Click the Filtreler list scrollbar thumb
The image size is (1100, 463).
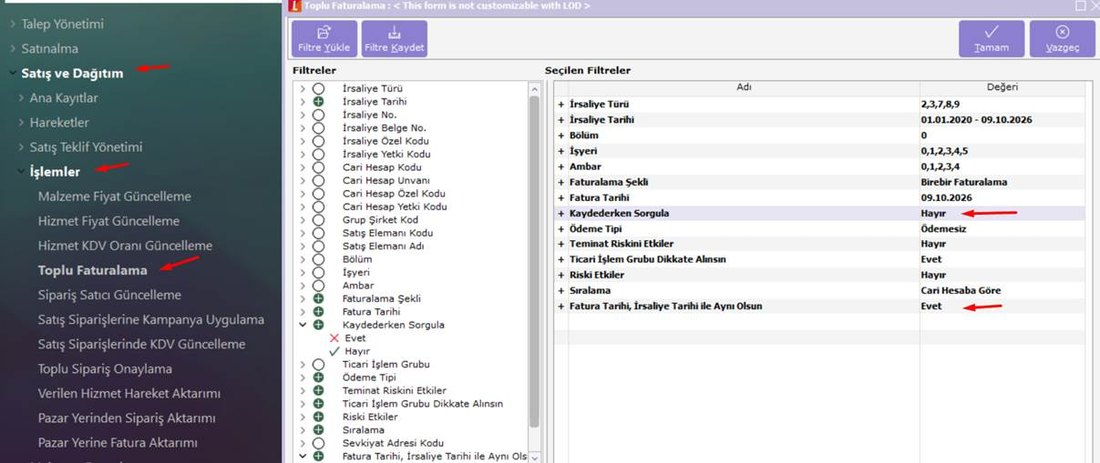tap(535, 261)
